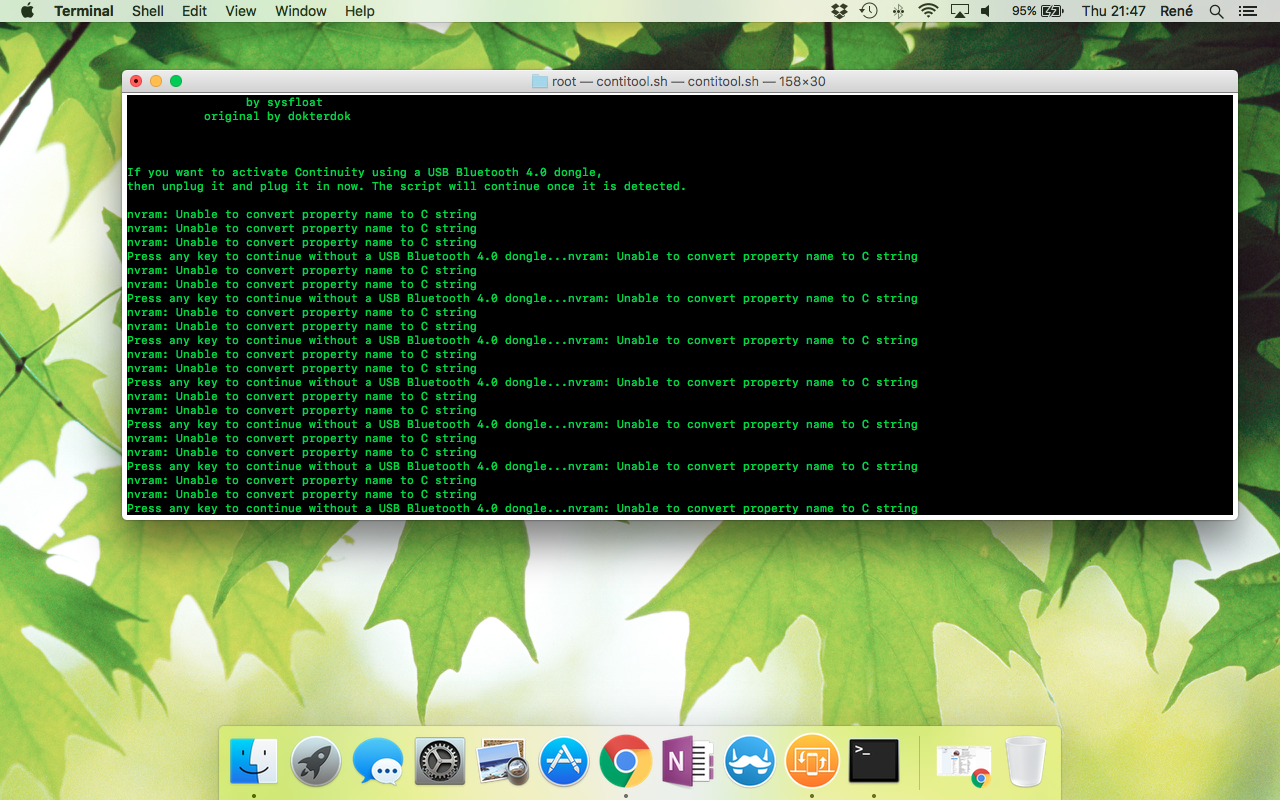This screenshot has height=800, width=1280.
Task: Click the folder proxy icon in Terminal title
Action: pyautogui.click(x=540, y=81)
